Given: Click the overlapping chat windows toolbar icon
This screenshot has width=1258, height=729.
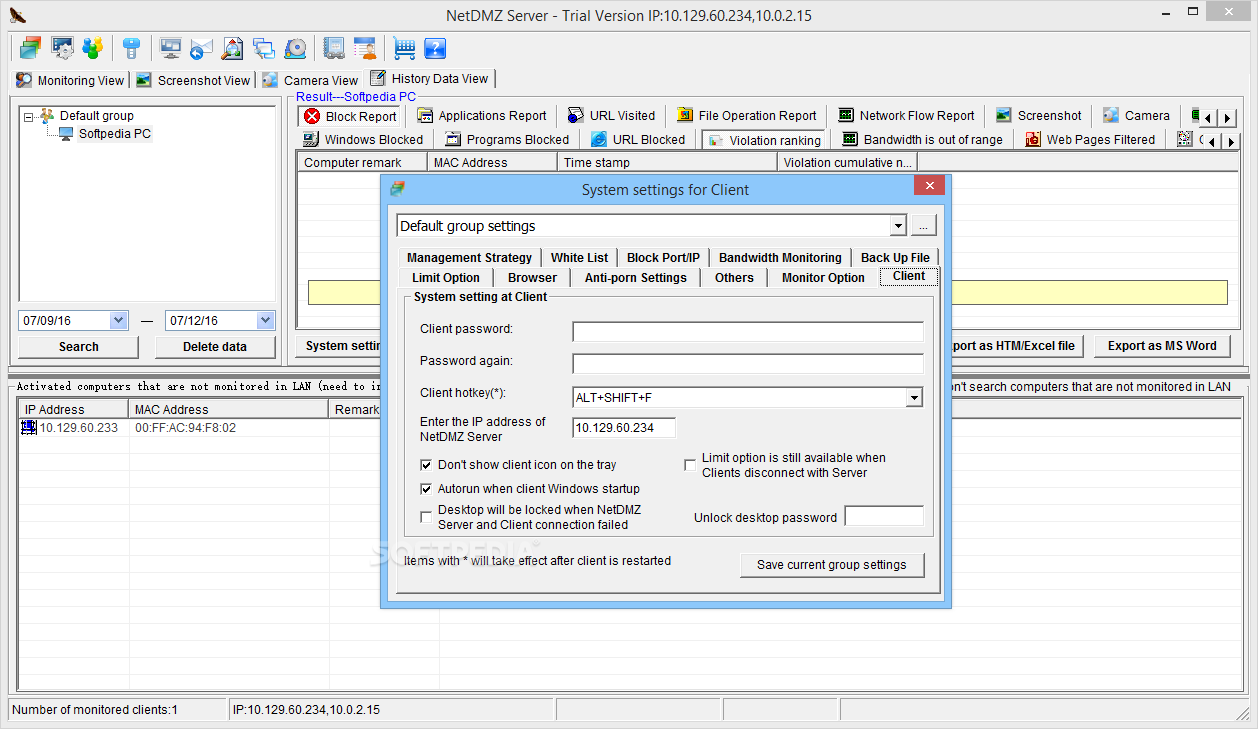Looking at the screenshot, I should pos(264,47).
